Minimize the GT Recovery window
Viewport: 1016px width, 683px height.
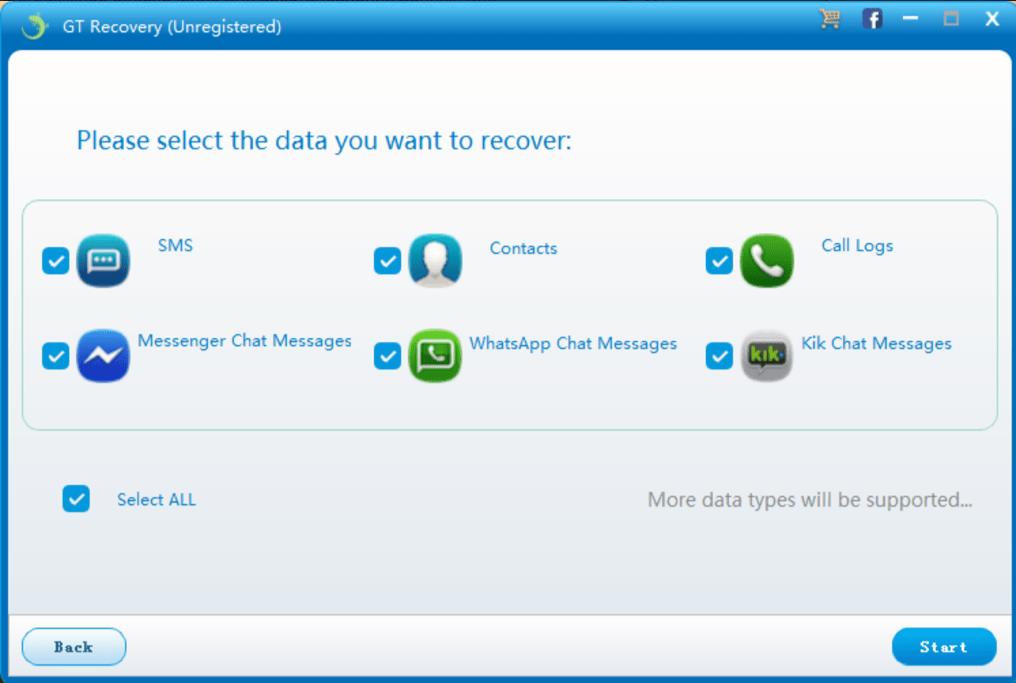pos(910,19)
